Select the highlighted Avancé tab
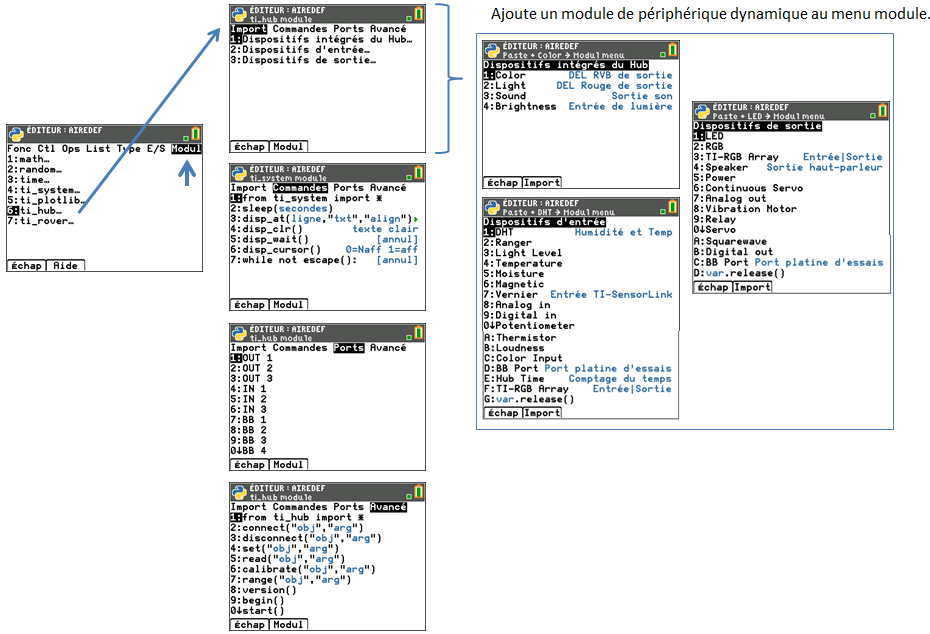The image size is (930, 634). tap(388, 507)
